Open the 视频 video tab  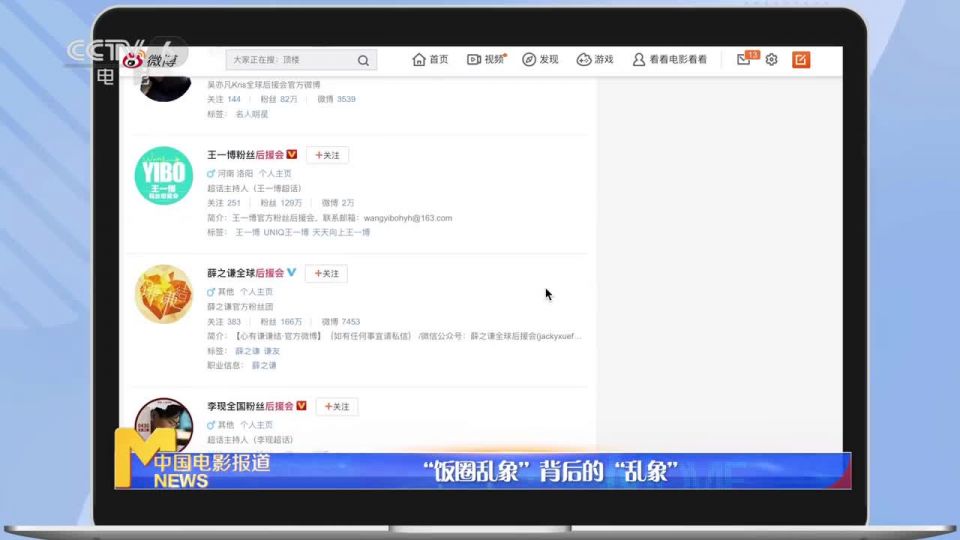(x=486, y=60)
